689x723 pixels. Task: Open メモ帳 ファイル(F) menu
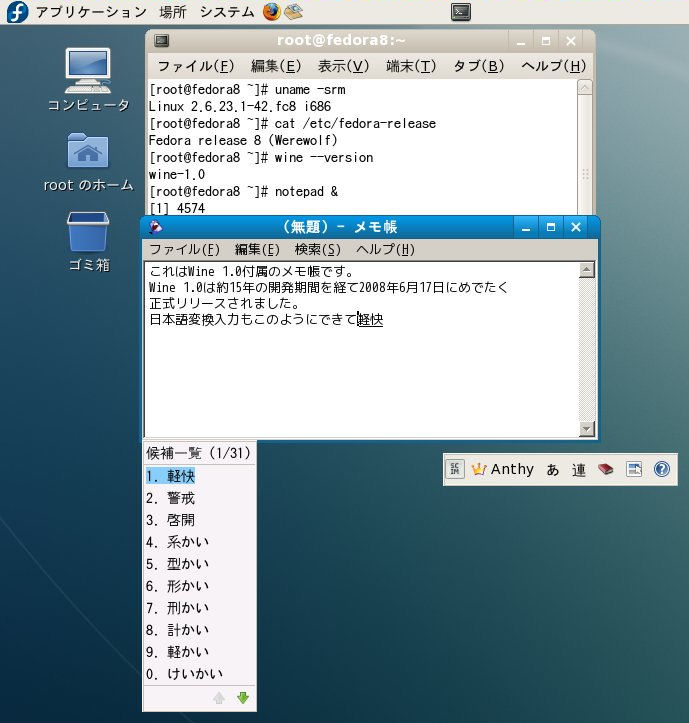184,249
